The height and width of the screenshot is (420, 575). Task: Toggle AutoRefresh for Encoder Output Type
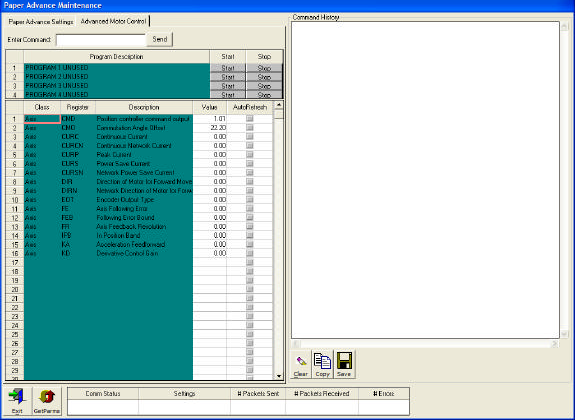(x=250, y=199)
